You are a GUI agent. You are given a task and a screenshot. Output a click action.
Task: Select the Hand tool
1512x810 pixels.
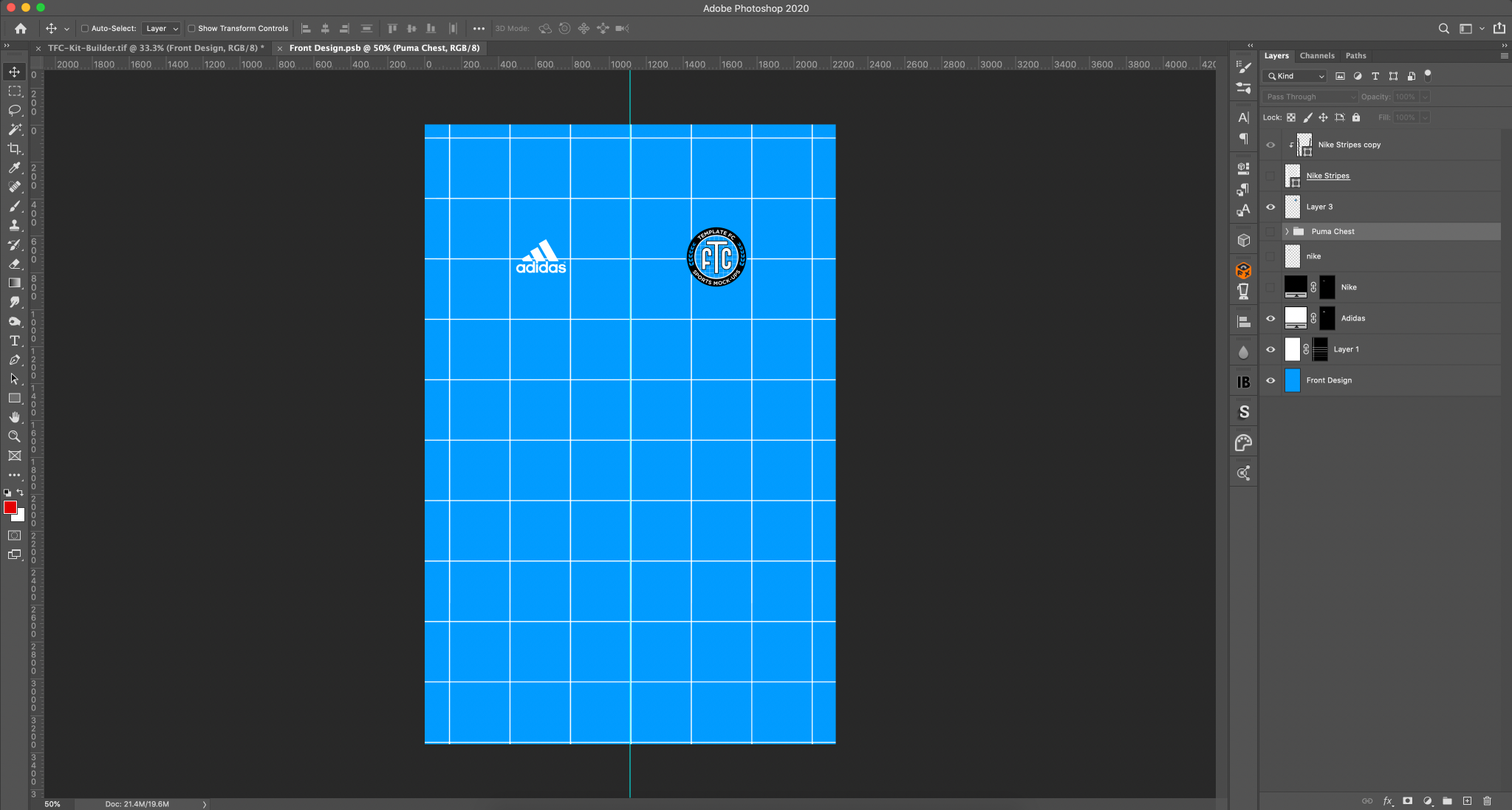click(14, 417)
